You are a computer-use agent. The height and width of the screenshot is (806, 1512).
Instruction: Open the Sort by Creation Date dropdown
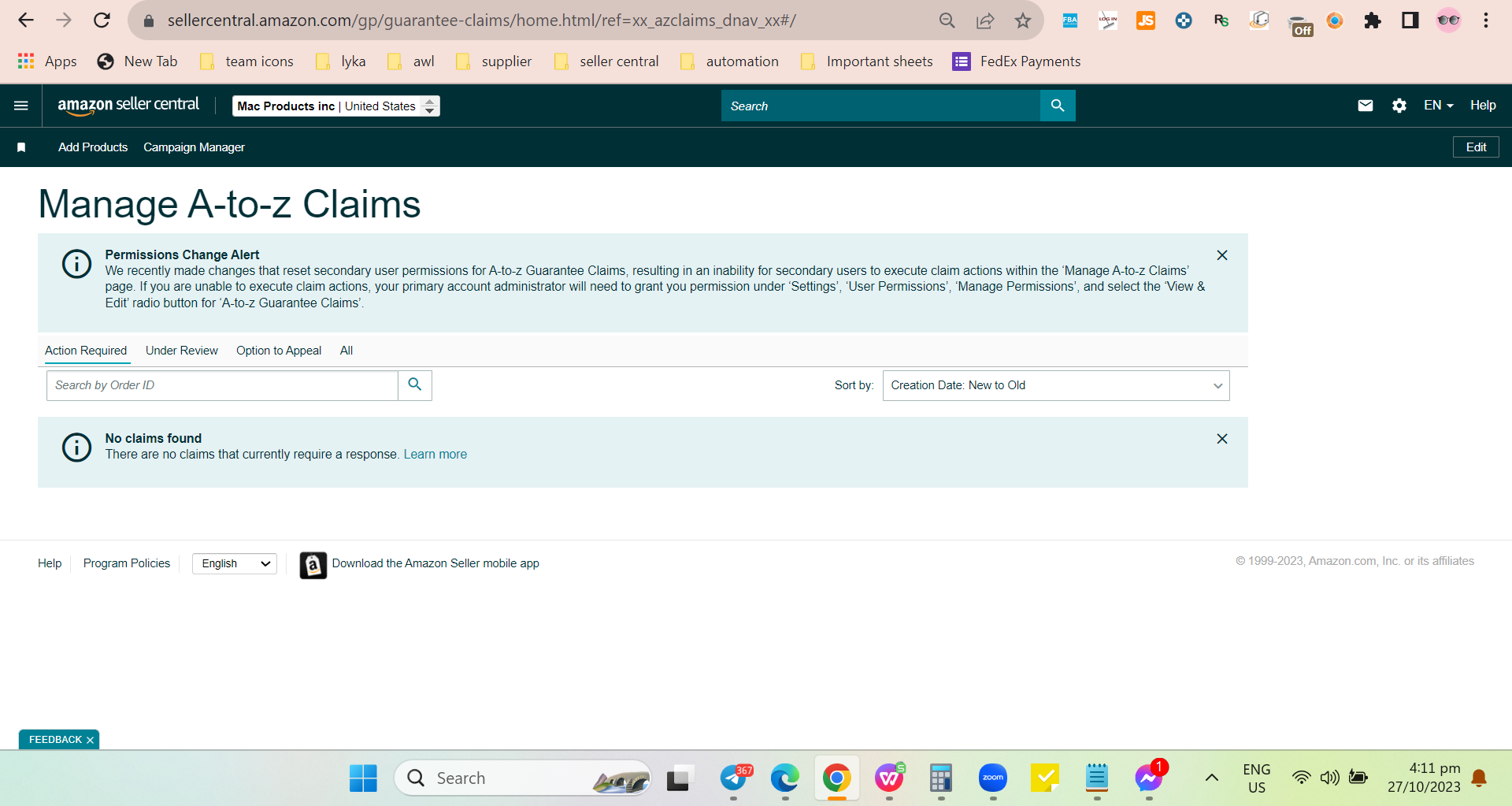click(x=1056, y=385)
